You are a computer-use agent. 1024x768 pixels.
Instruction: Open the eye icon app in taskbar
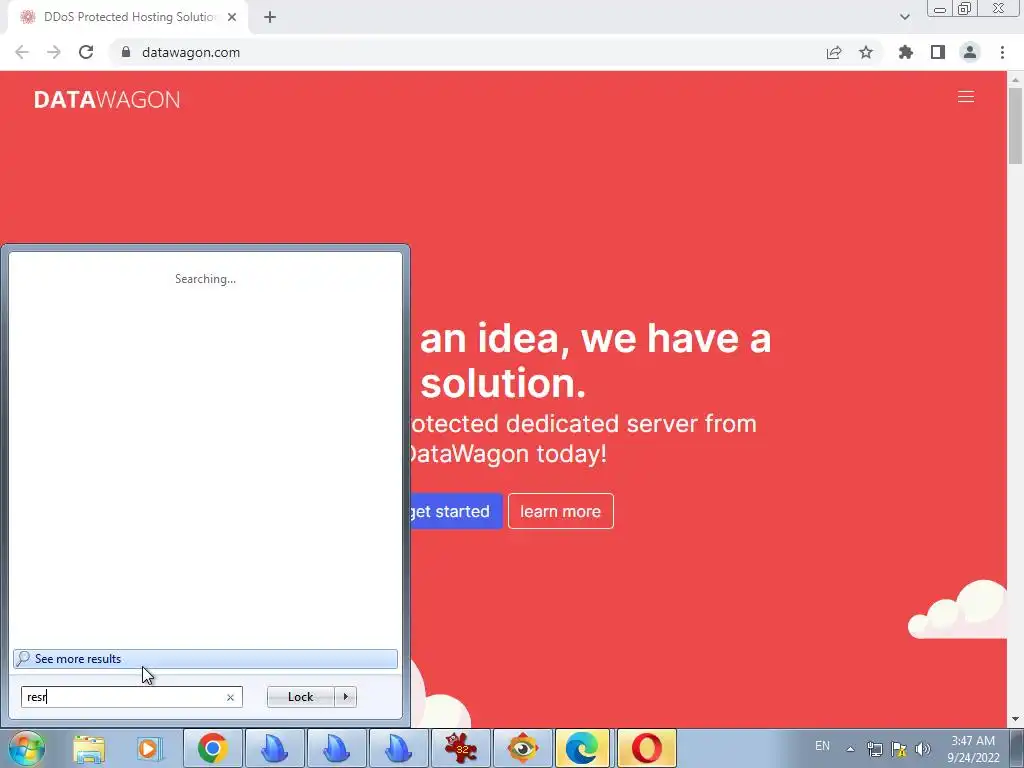522,748
